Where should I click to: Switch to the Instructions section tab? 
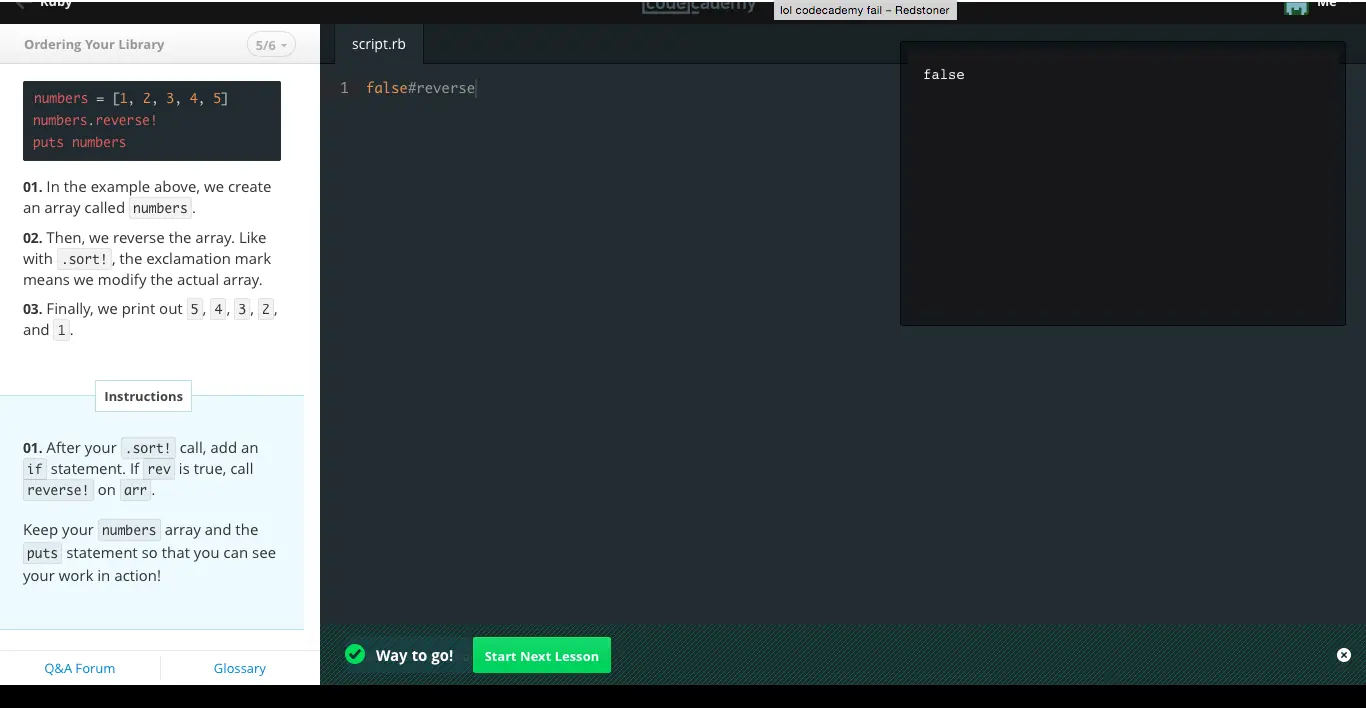(143, 396)
